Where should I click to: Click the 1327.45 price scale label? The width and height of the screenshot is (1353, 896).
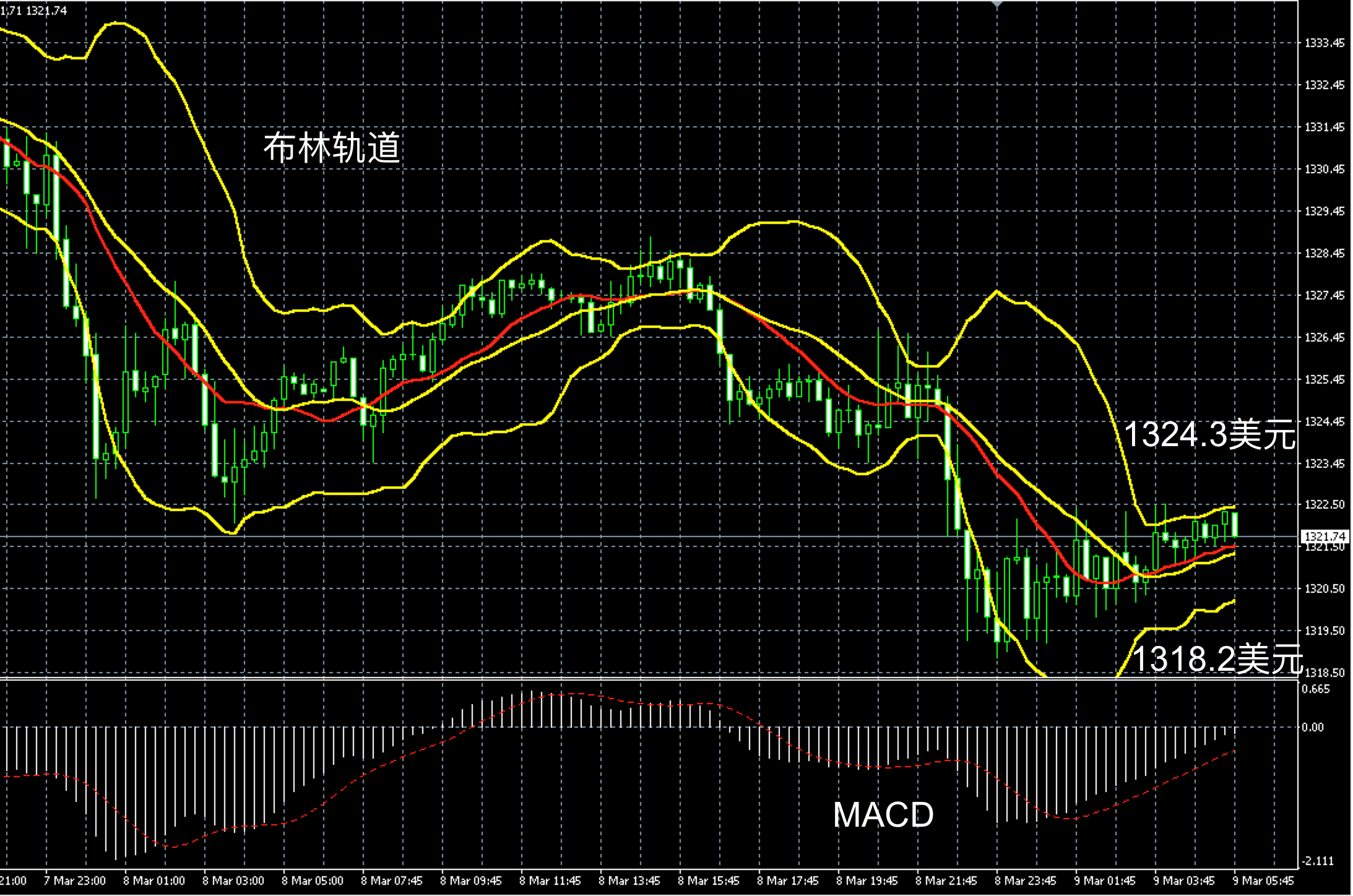pyautogui.click(x=1325, y=295)
